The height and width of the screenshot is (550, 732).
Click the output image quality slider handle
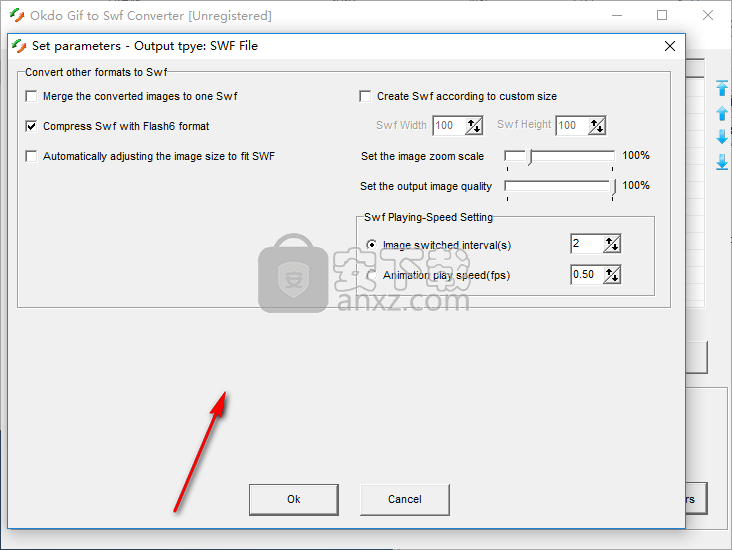click(613, 187)
